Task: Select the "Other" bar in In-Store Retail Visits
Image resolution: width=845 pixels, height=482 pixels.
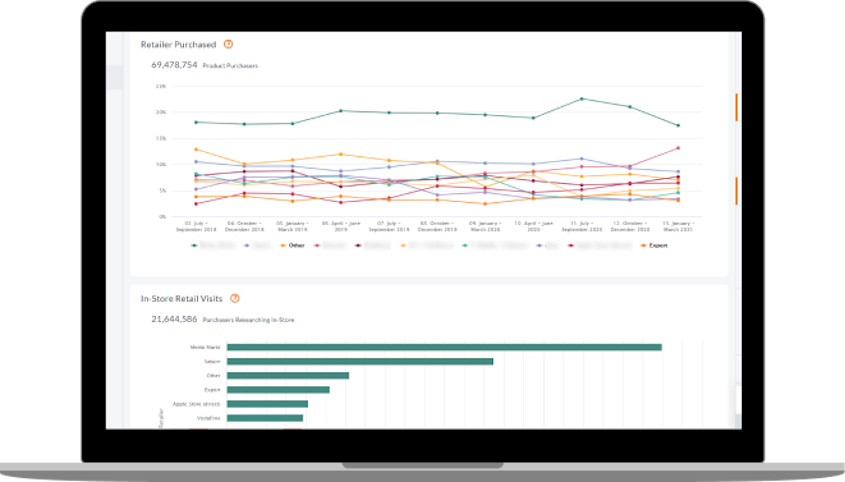Action: point(288,376)
